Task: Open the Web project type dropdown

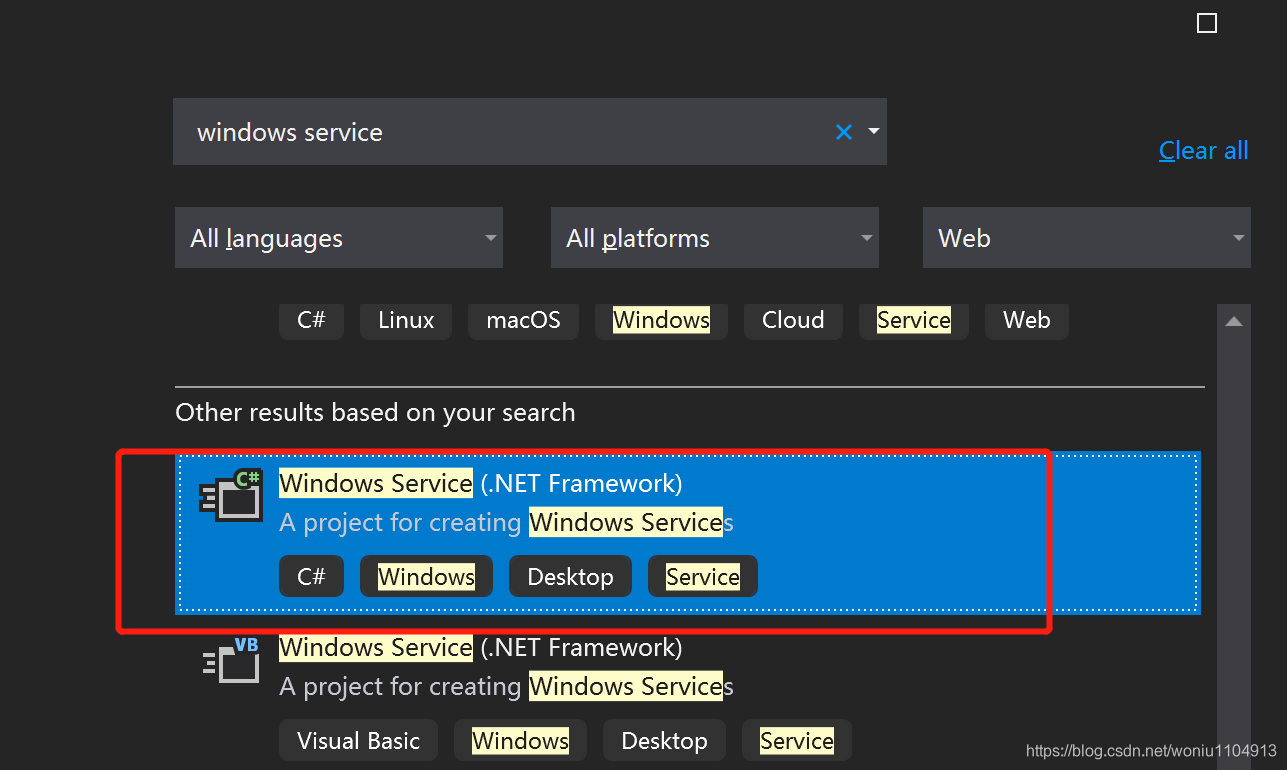Action: 1086,237
